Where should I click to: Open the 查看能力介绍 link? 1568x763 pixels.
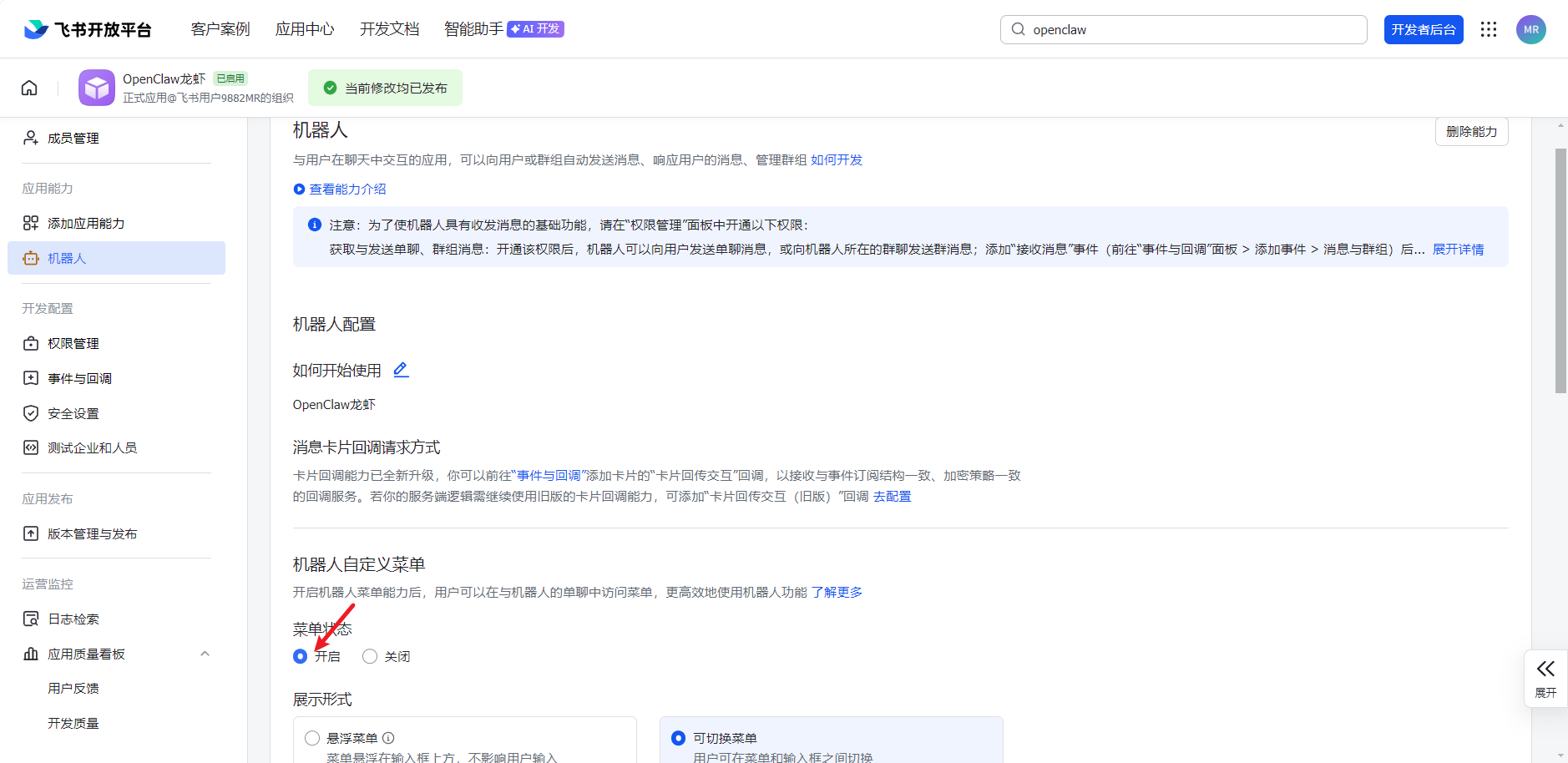click(x=346, y=189)
